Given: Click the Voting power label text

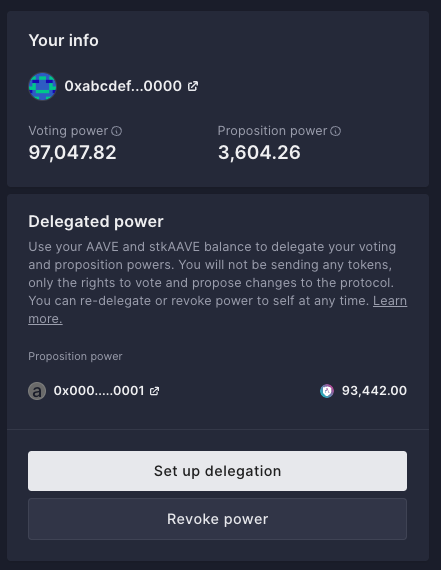Looking at the screenshot, I should pos(68,131).
